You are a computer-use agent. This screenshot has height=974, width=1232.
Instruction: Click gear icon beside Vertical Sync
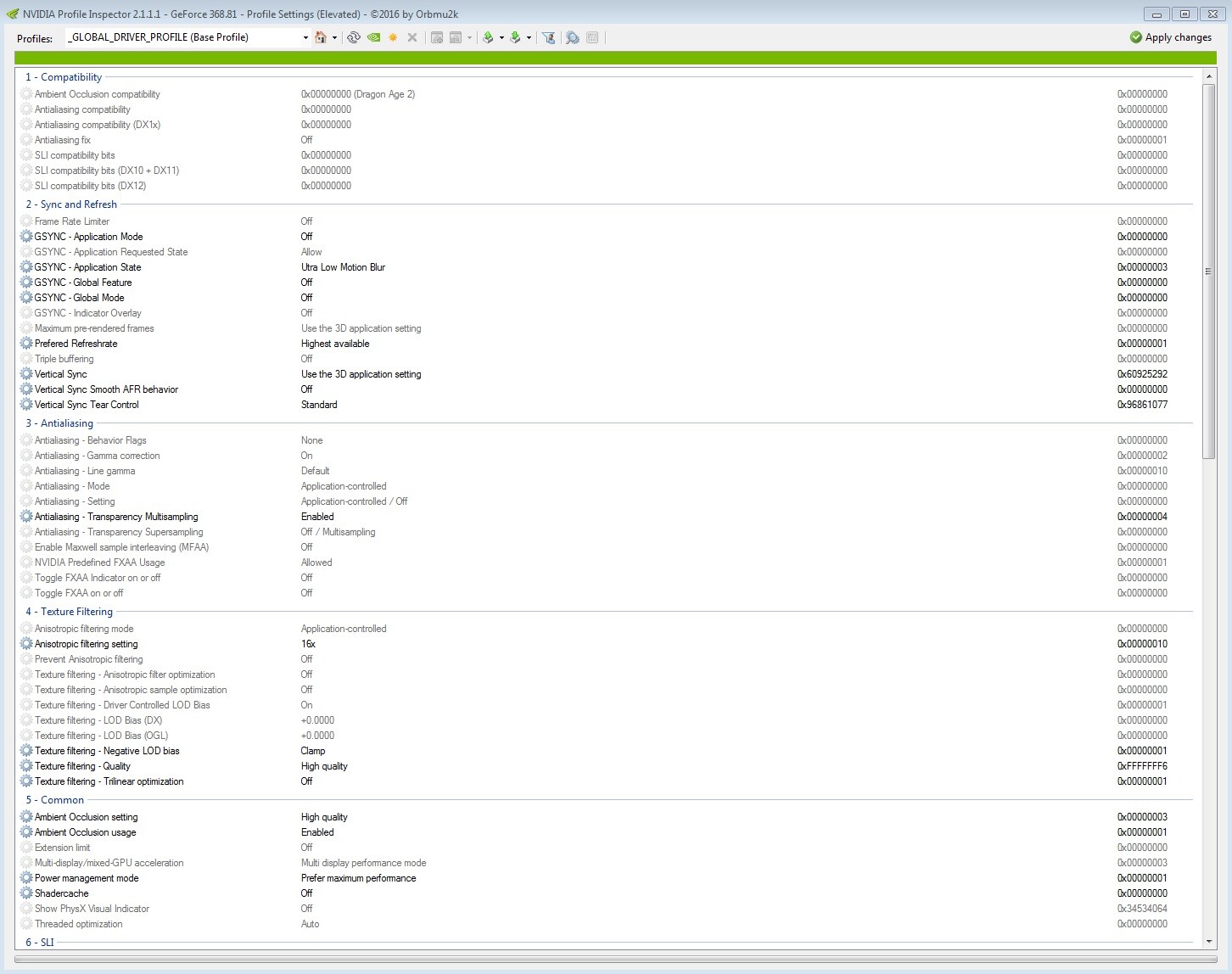(26, 374)
